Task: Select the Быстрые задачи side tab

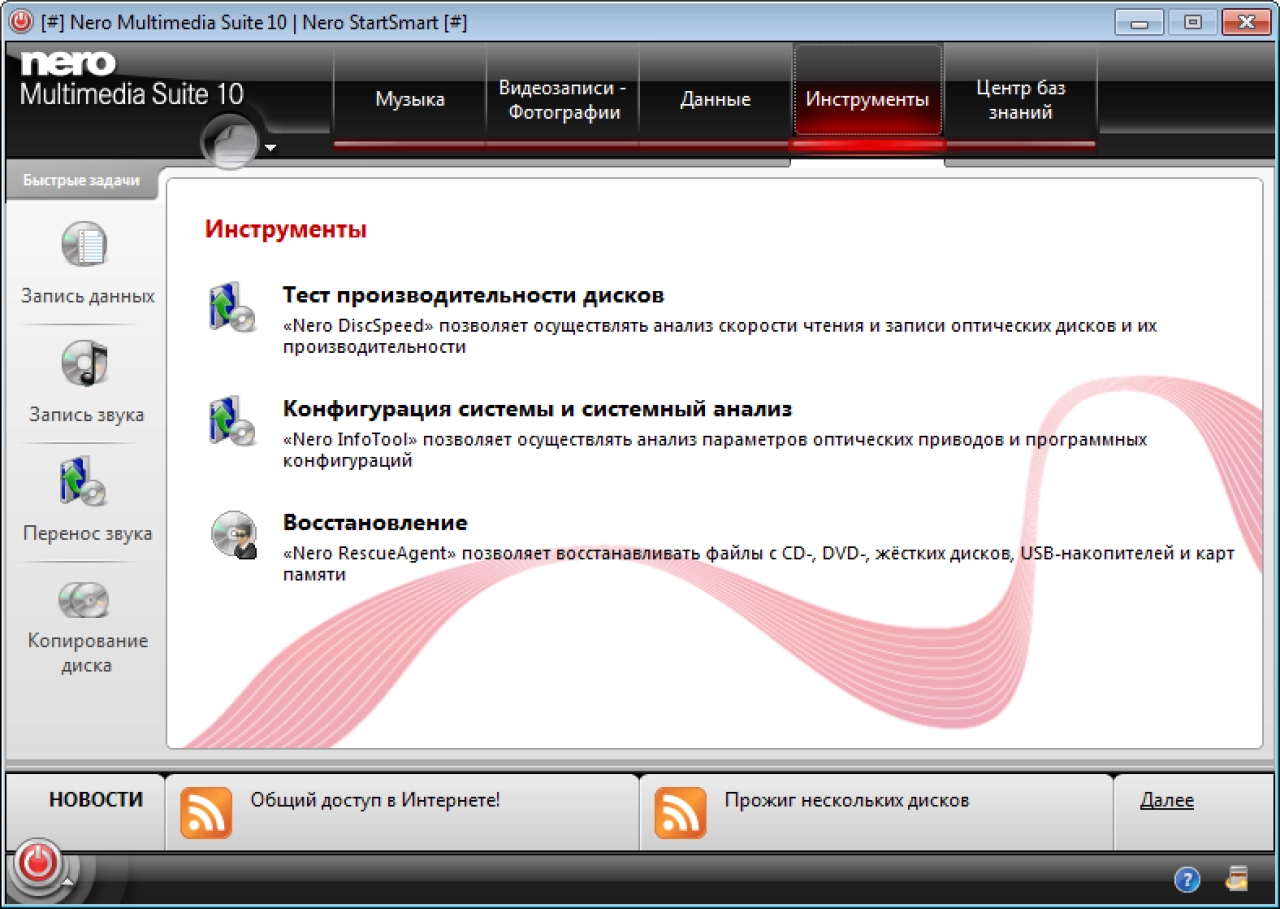Action: point(81,181)
